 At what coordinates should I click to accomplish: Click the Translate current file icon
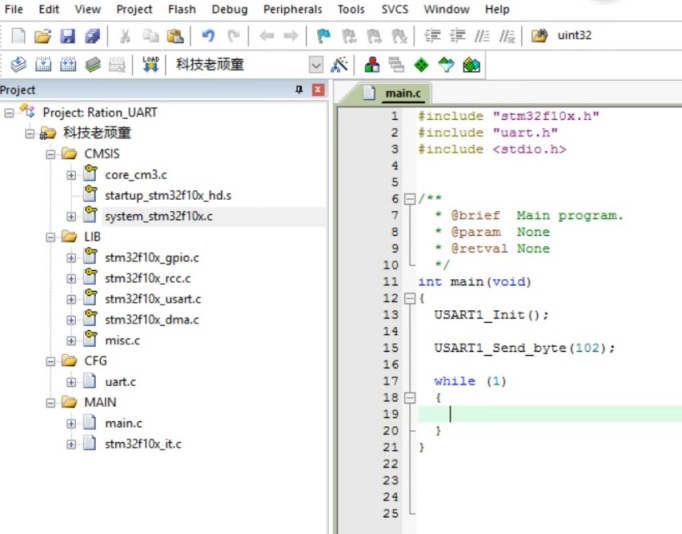point(18,64)
